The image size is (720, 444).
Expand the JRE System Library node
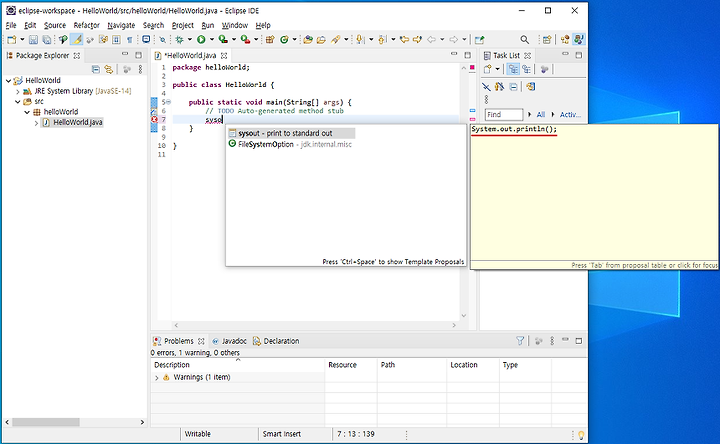[x=18, y=91]
